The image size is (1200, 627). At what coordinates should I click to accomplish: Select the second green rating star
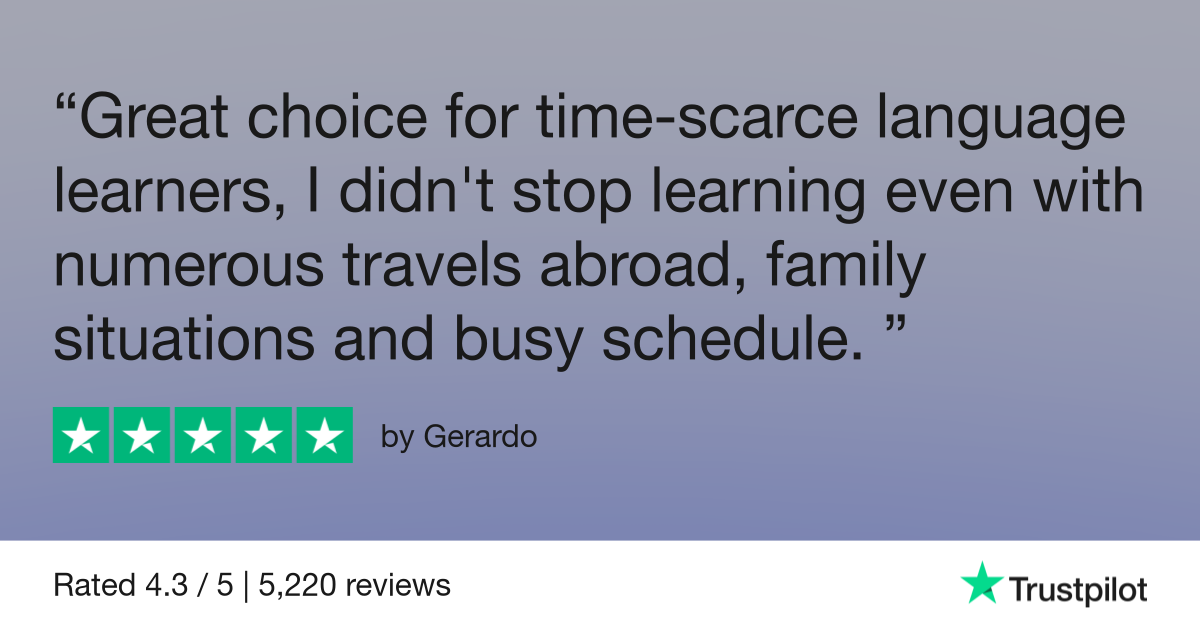[142, 435]
